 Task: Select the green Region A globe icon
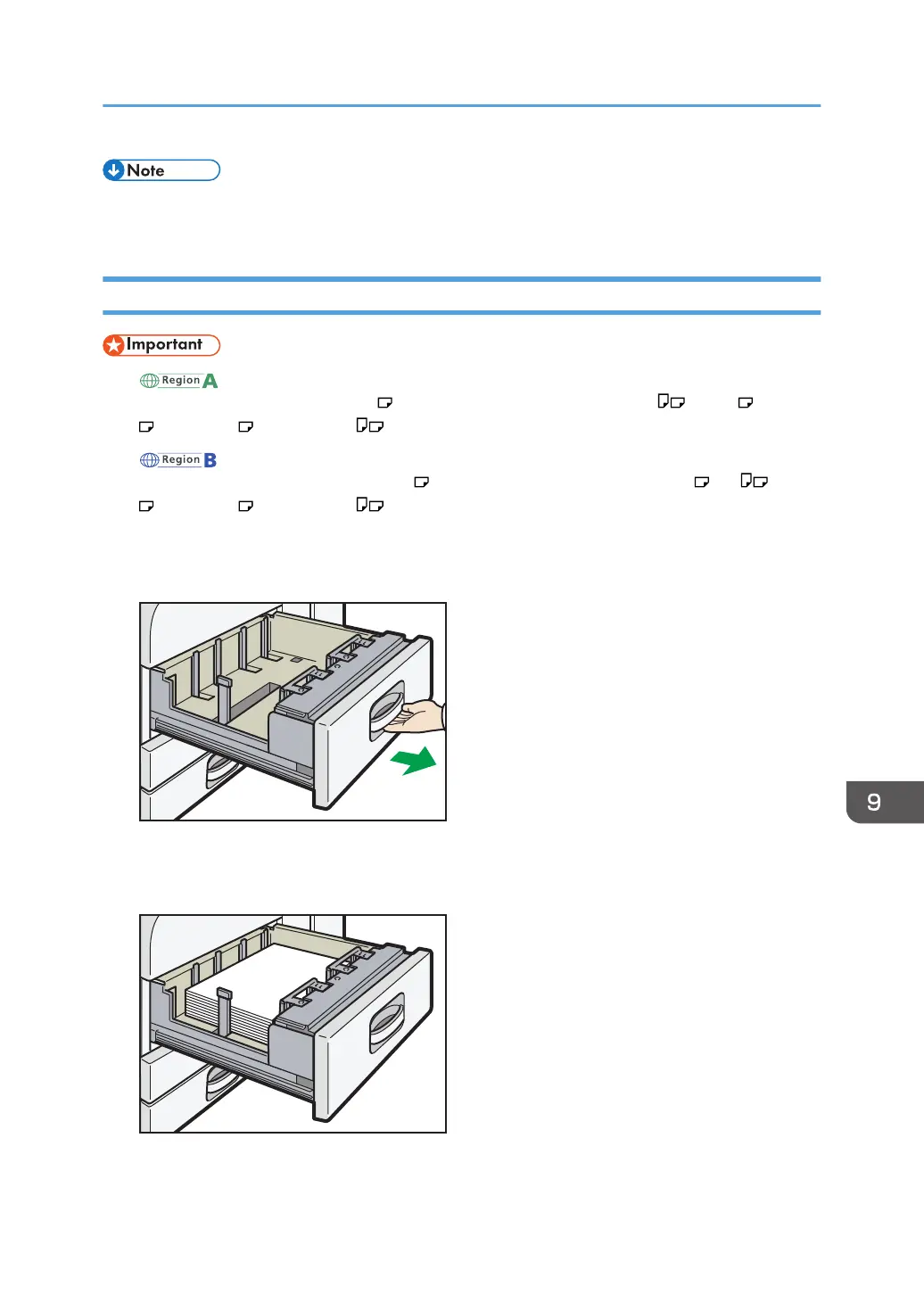pos(178,381)
